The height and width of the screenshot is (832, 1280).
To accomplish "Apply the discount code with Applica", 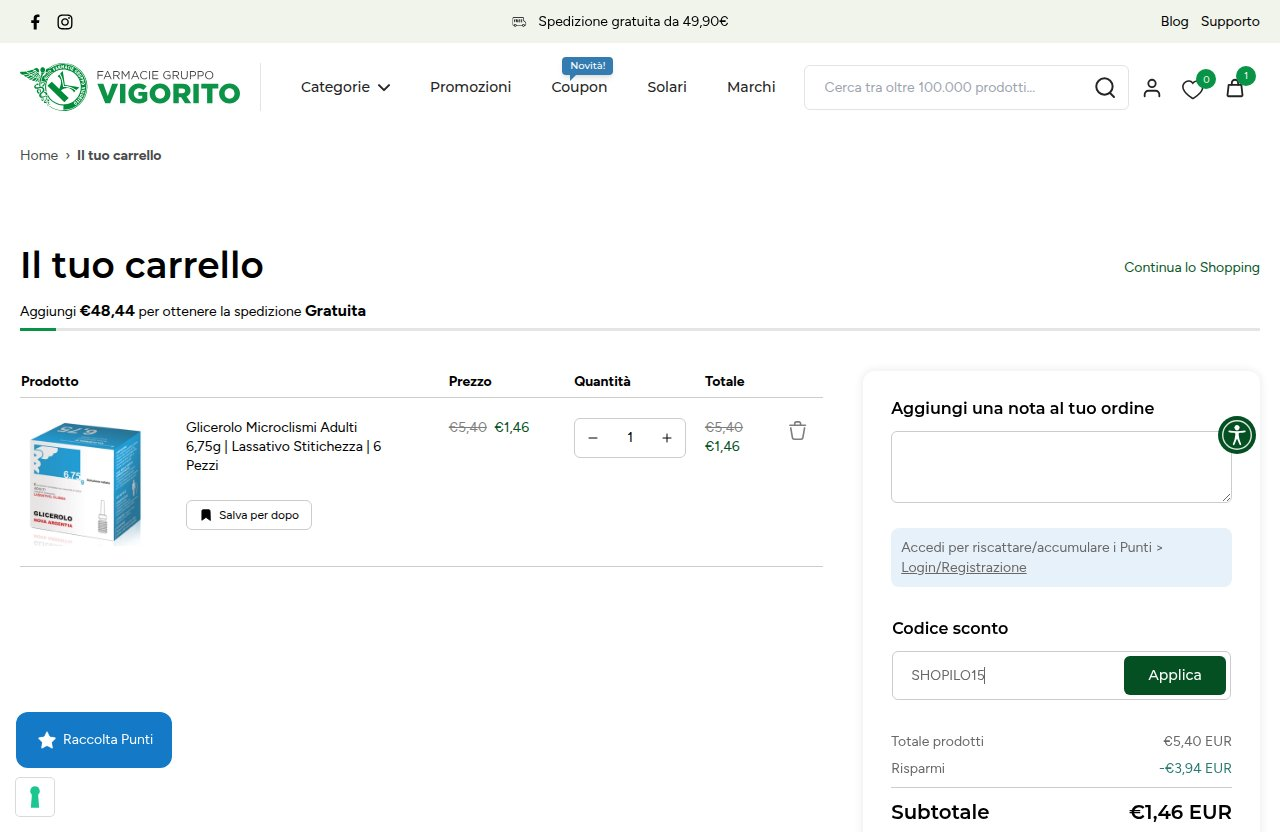I will coord(1175,675).
